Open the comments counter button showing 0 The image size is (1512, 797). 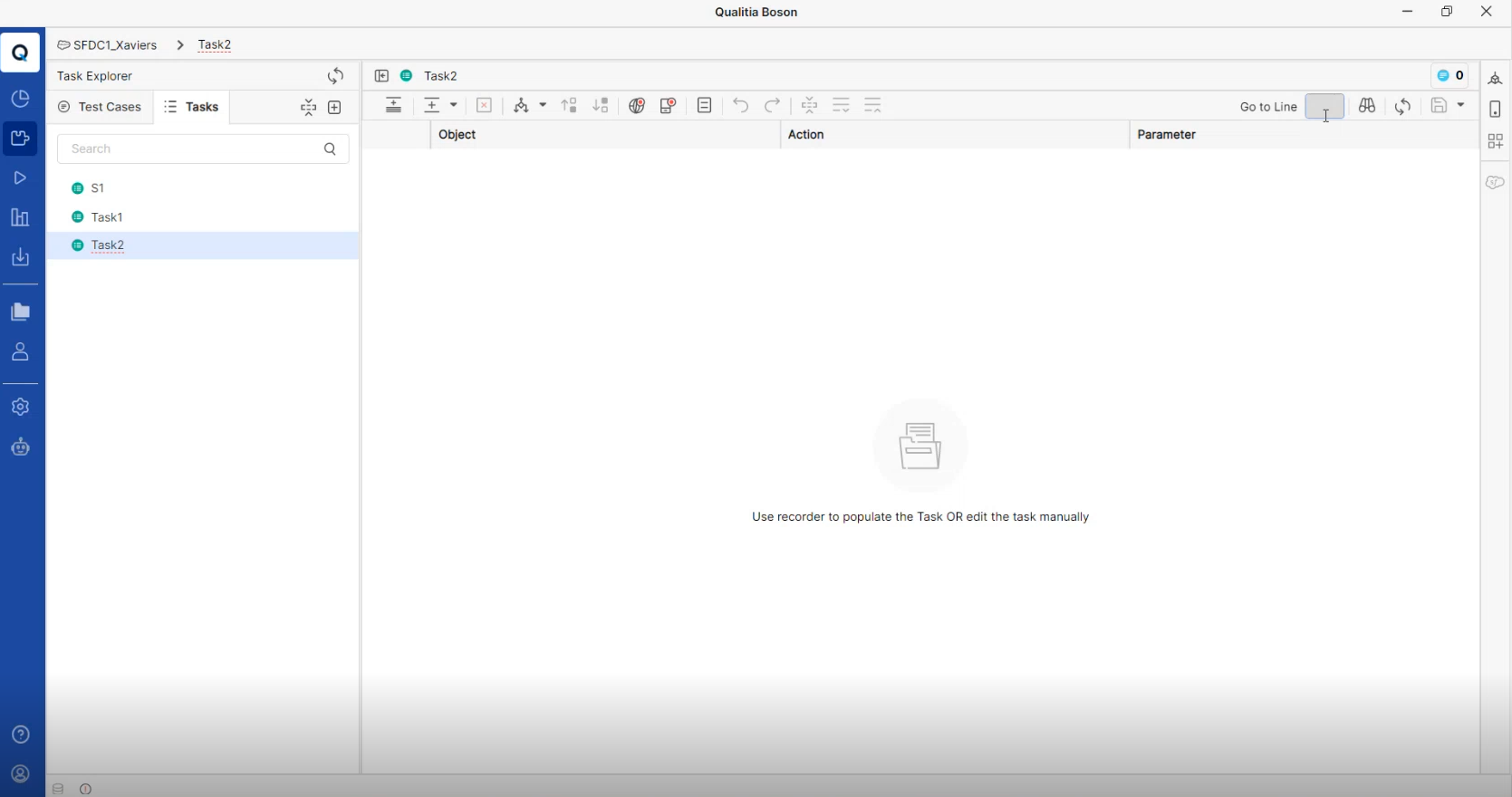click(x=1449, y=76)
